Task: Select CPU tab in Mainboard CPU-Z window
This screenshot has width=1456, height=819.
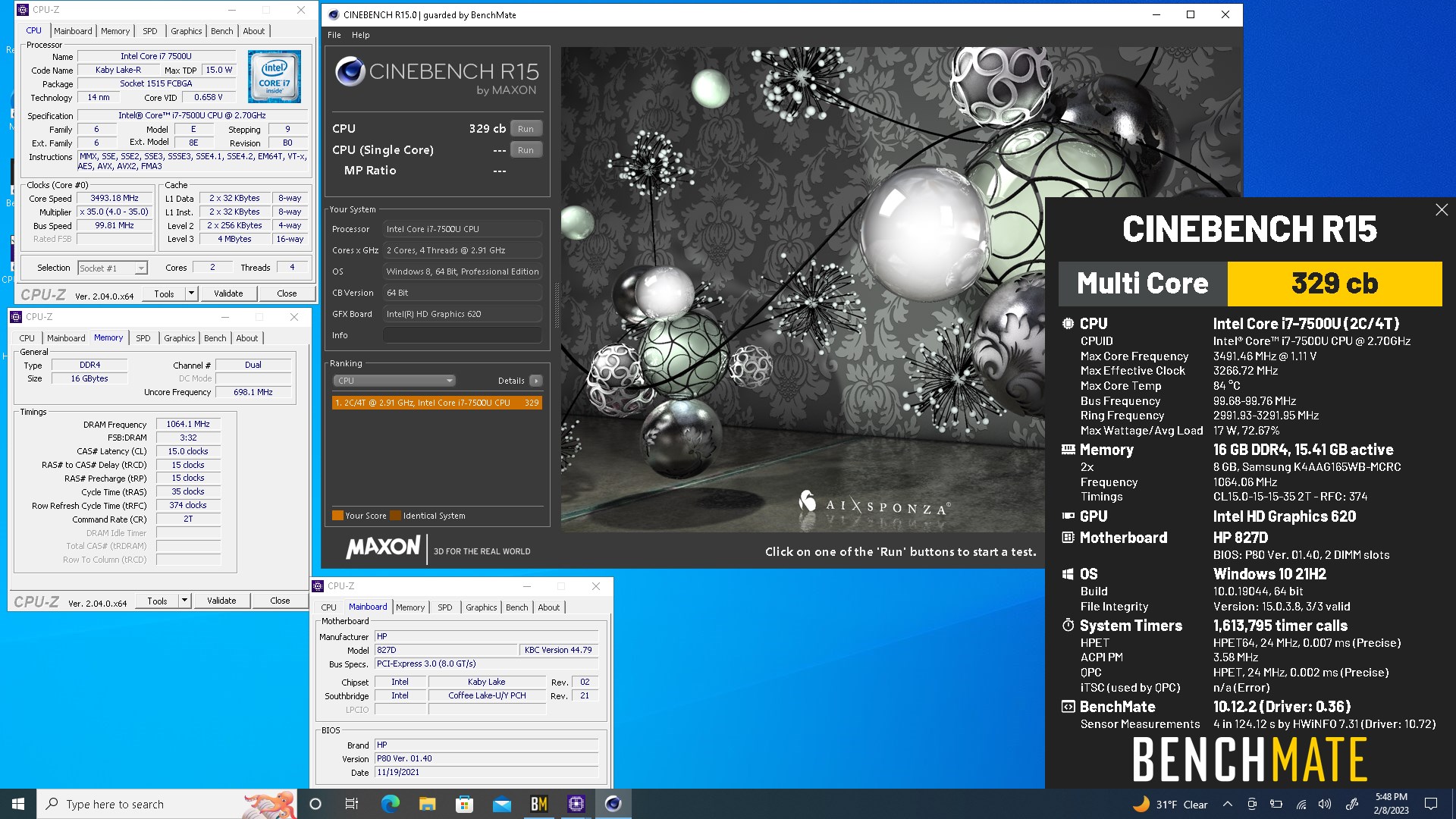Action: click(x=328, y=607)
